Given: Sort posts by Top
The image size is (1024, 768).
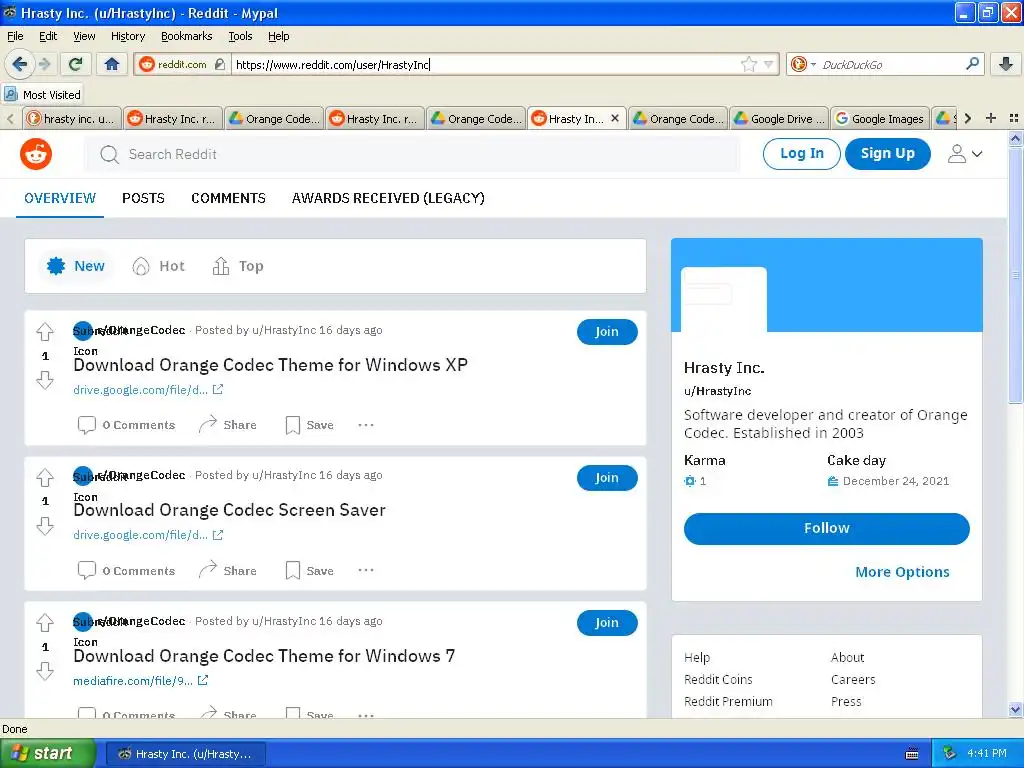Looking at the screenshot, I should click(x=238, y=266).
